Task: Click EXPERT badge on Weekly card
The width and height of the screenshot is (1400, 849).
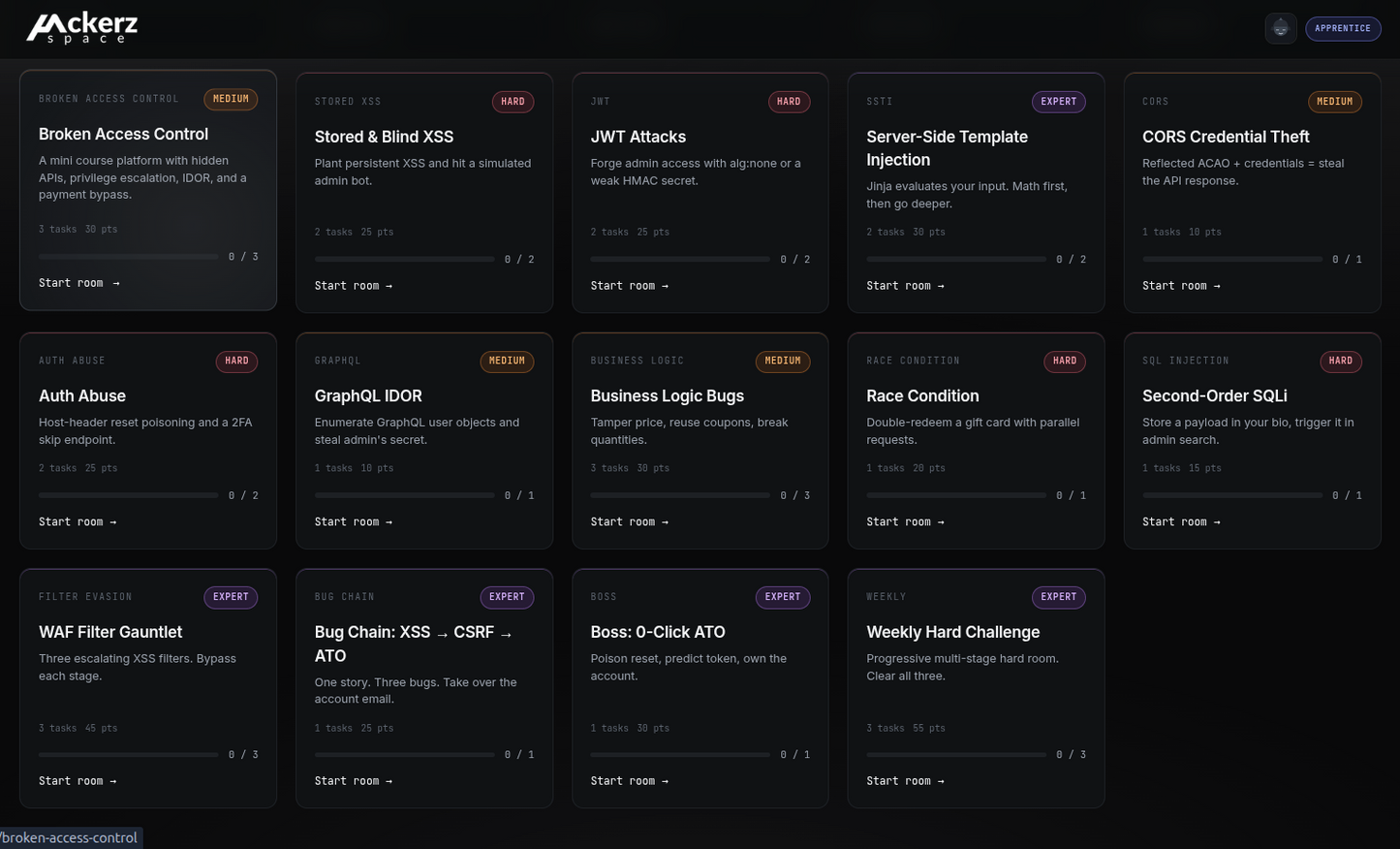Action: coord(1058,597)
